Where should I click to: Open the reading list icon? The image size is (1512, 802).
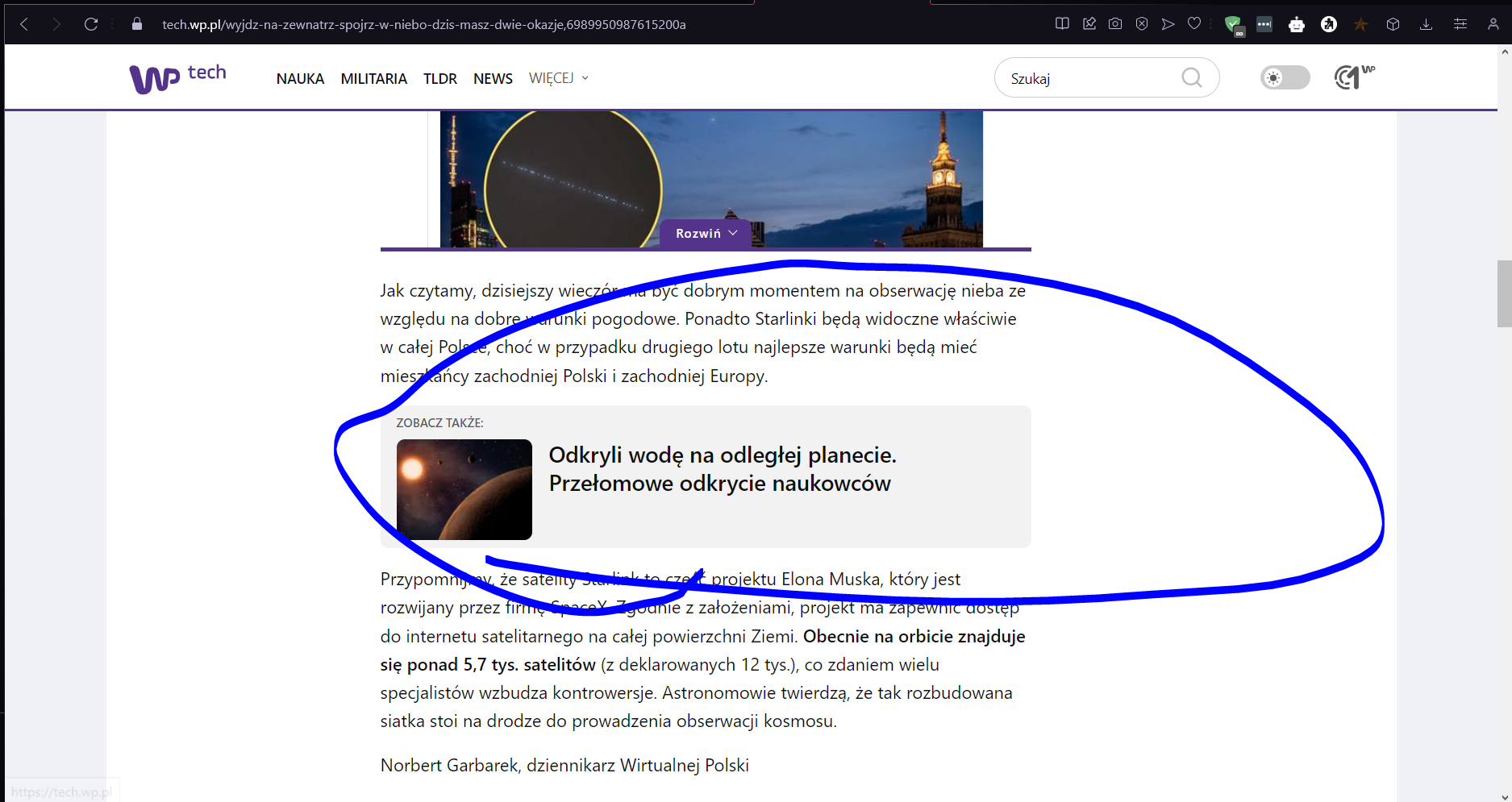point(1062,24)
